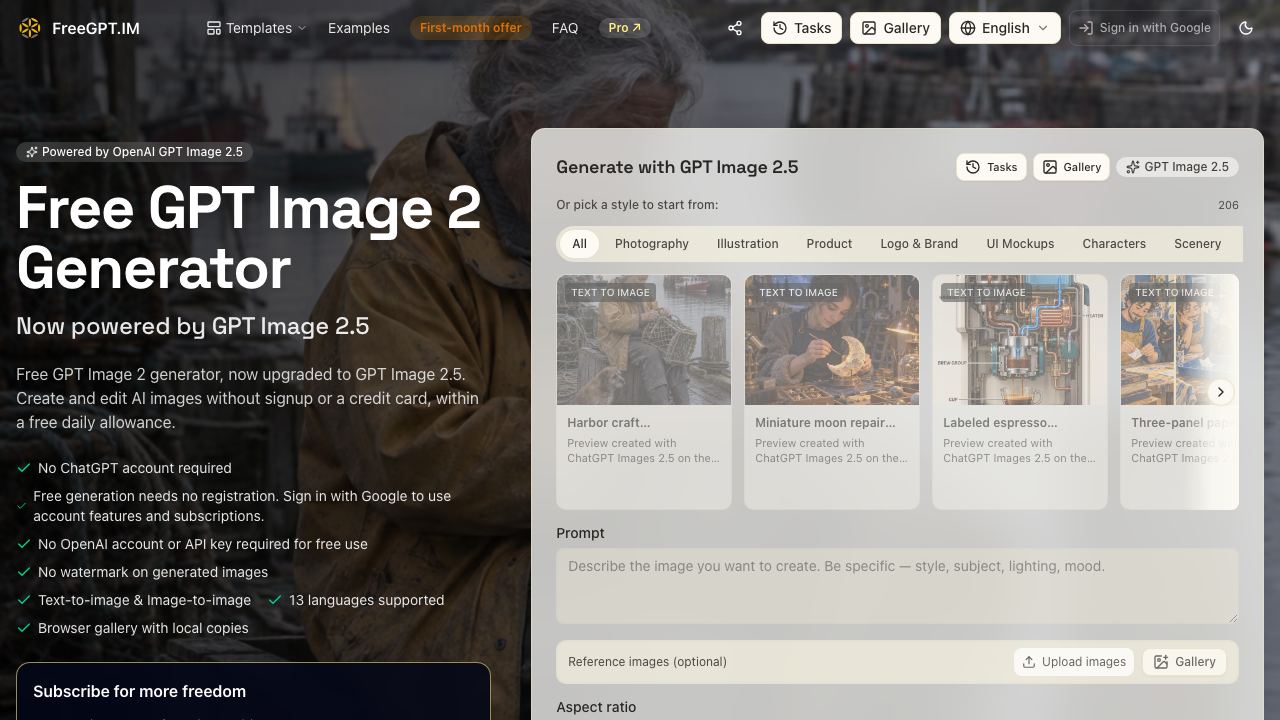
Task: Show next style cards with arrow button
Action: [x=1220, y=392]
